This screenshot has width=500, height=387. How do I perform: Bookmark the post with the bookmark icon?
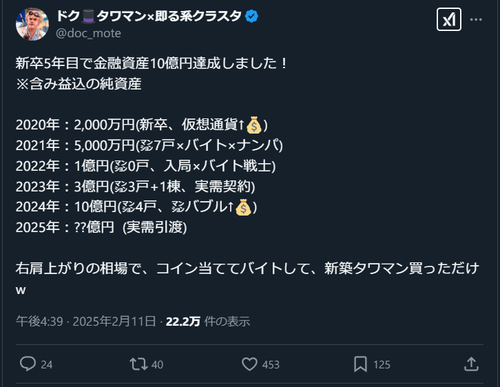360,364
